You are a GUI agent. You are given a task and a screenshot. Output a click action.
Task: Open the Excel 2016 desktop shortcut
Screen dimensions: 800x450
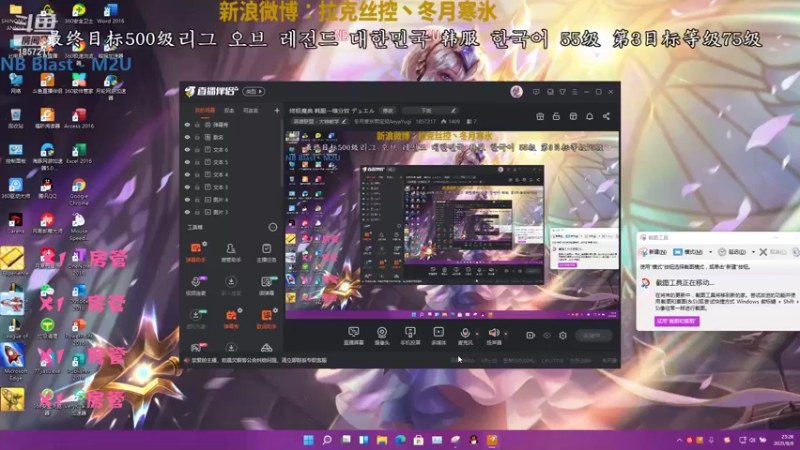pos(79,153)
